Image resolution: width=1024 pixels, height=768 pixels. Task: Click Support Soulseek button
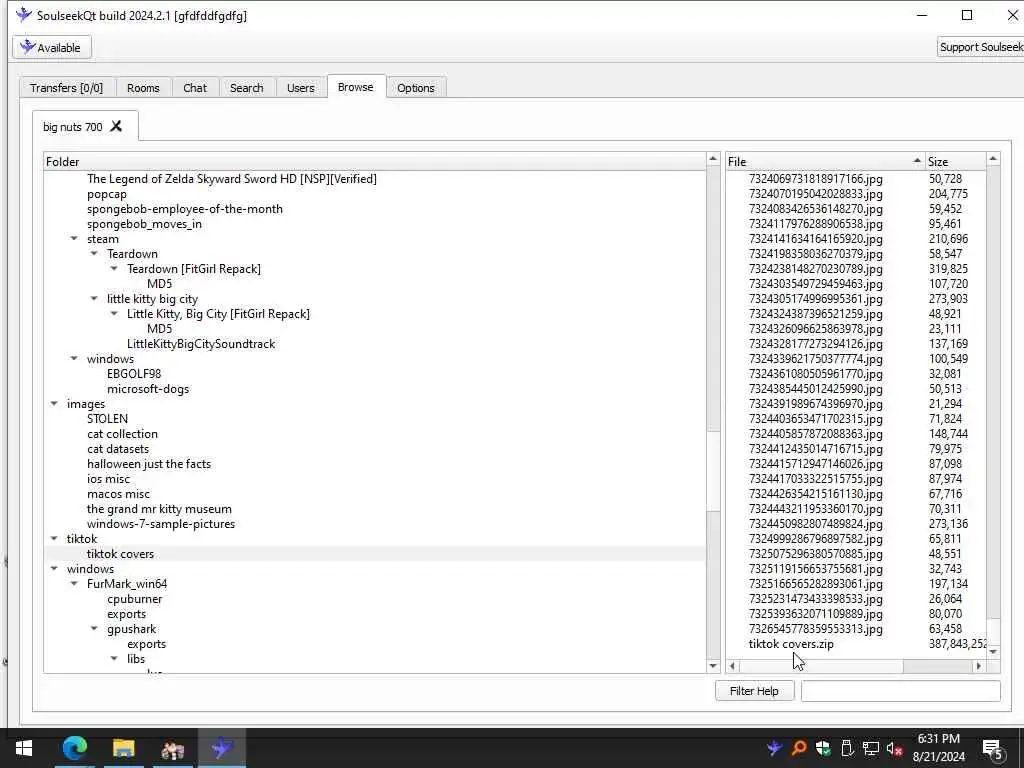(x=980, y=47)
